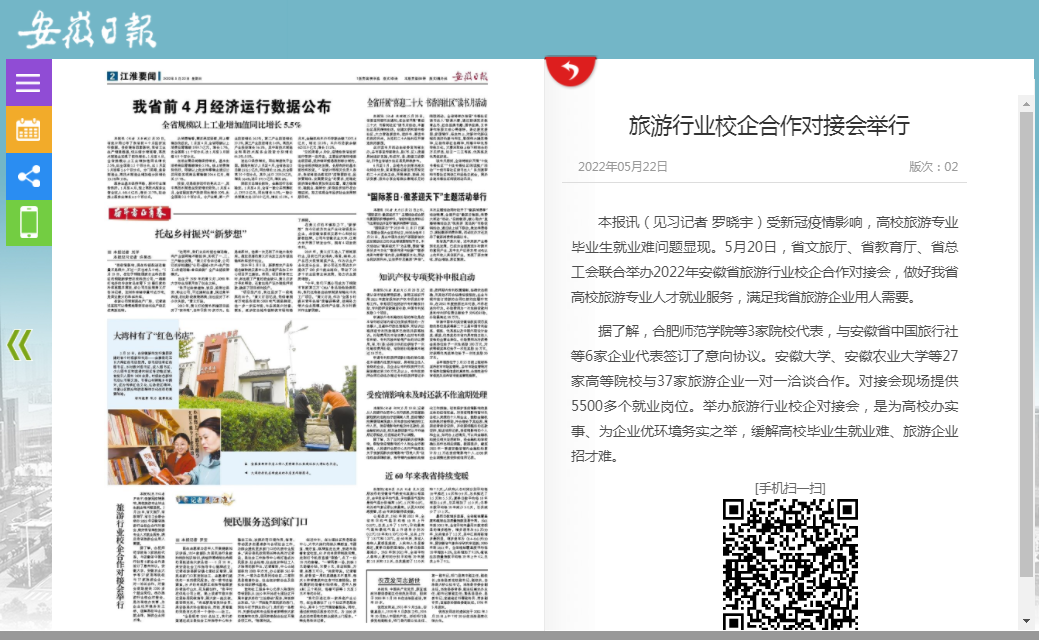Click the red back arrow button
Image resolution: width=1039 pixels, height=640 pixels.
pos(570,71)
